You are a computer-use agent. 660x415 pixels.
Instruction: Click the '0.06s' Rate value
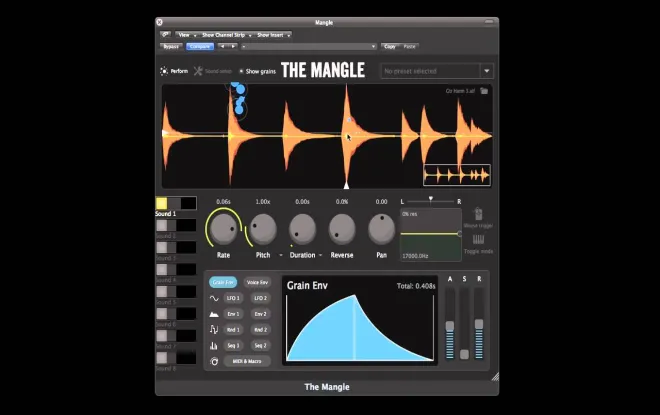pos(224,202)
